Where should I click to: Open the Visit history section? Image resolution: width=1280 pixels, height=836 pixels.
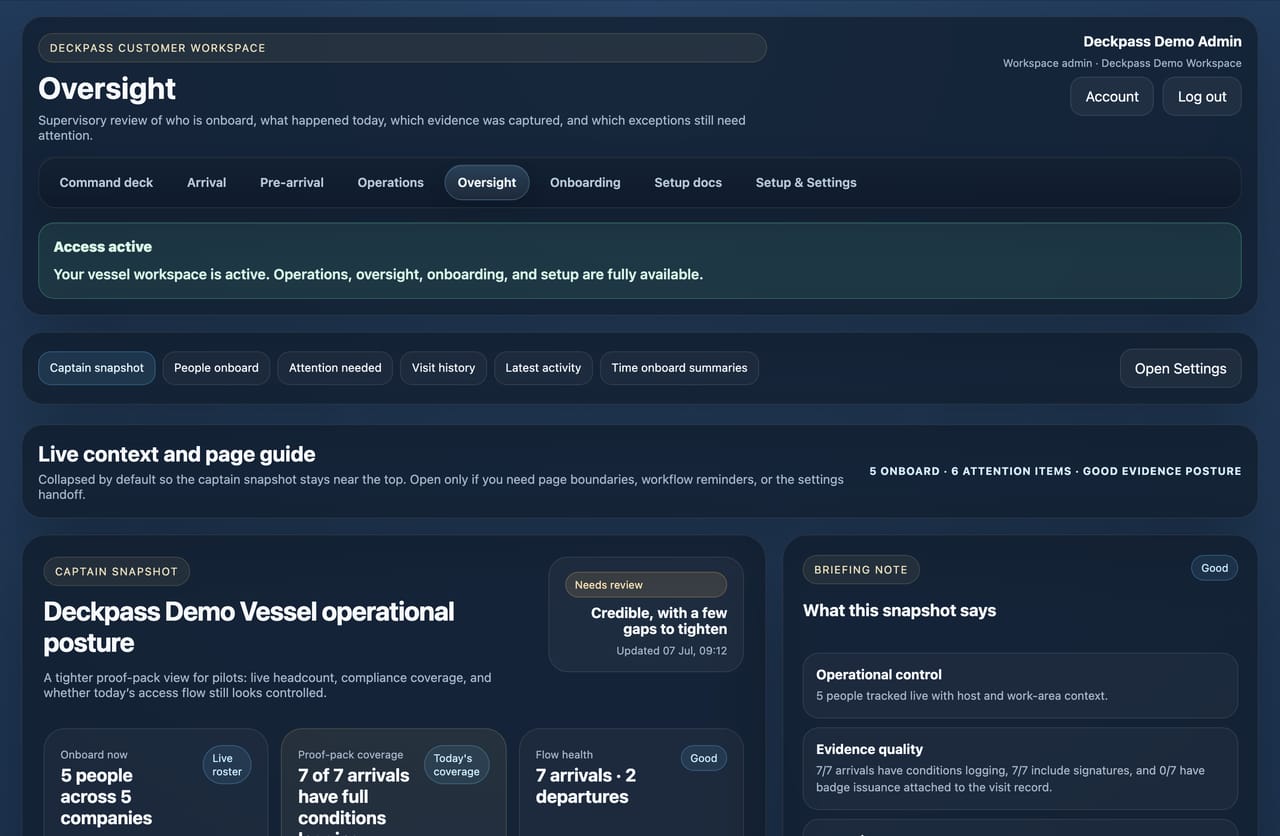[x=443, y=368]
